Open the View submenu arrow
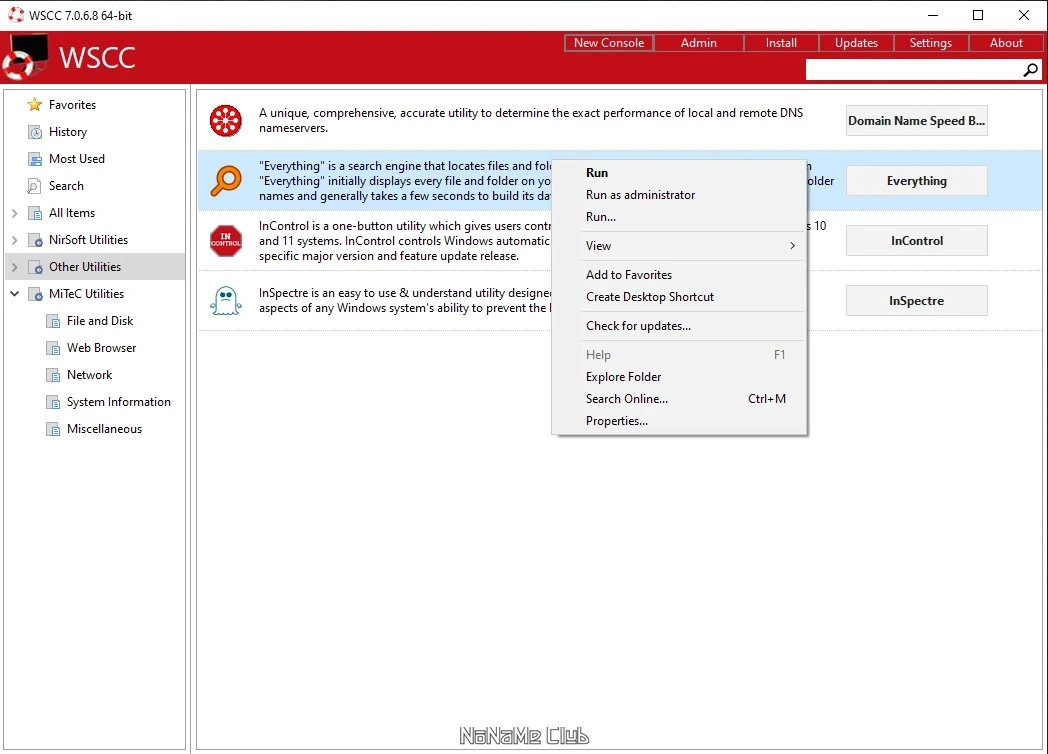The image size is (1048, 754). point(793,245)
